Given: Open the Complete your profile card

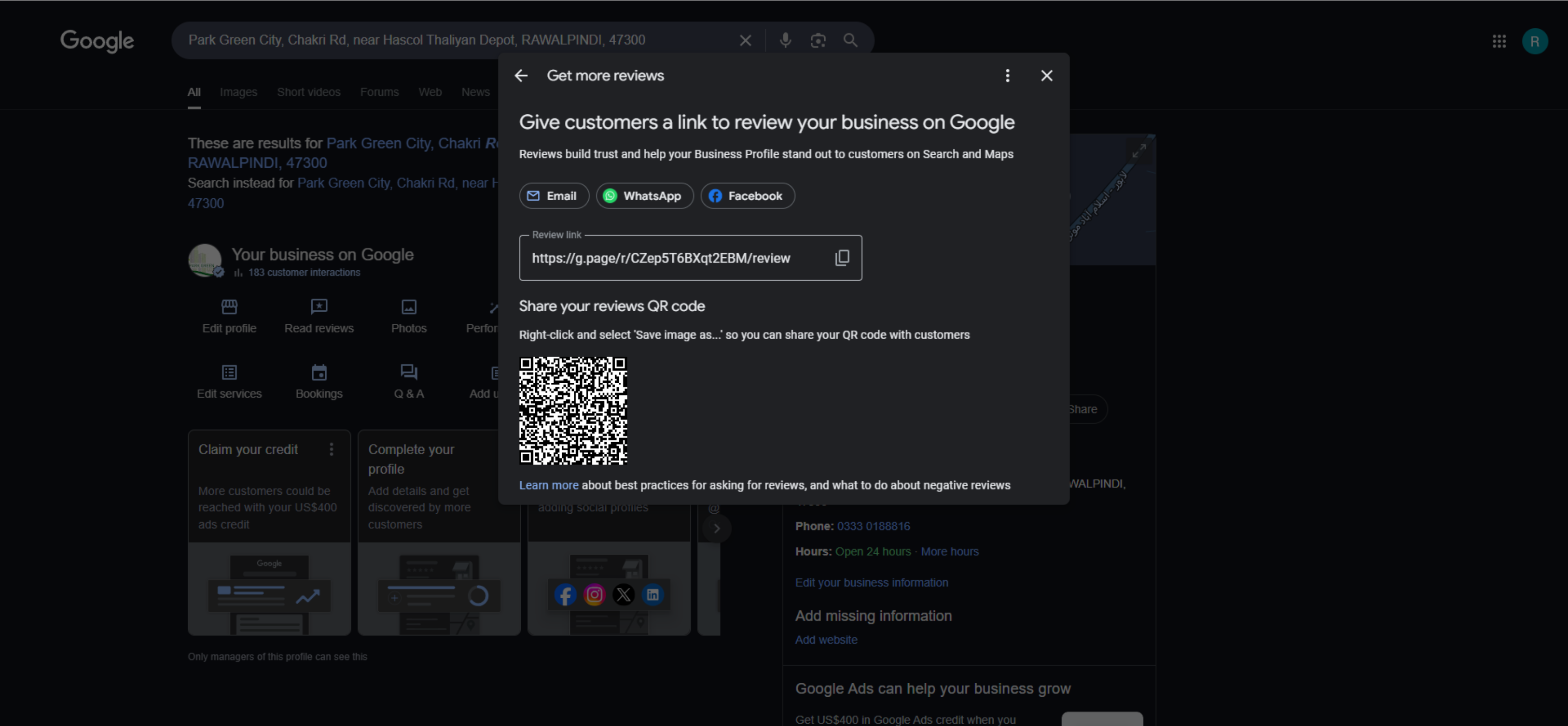Looking at the screenshot, I should (439, 532).
